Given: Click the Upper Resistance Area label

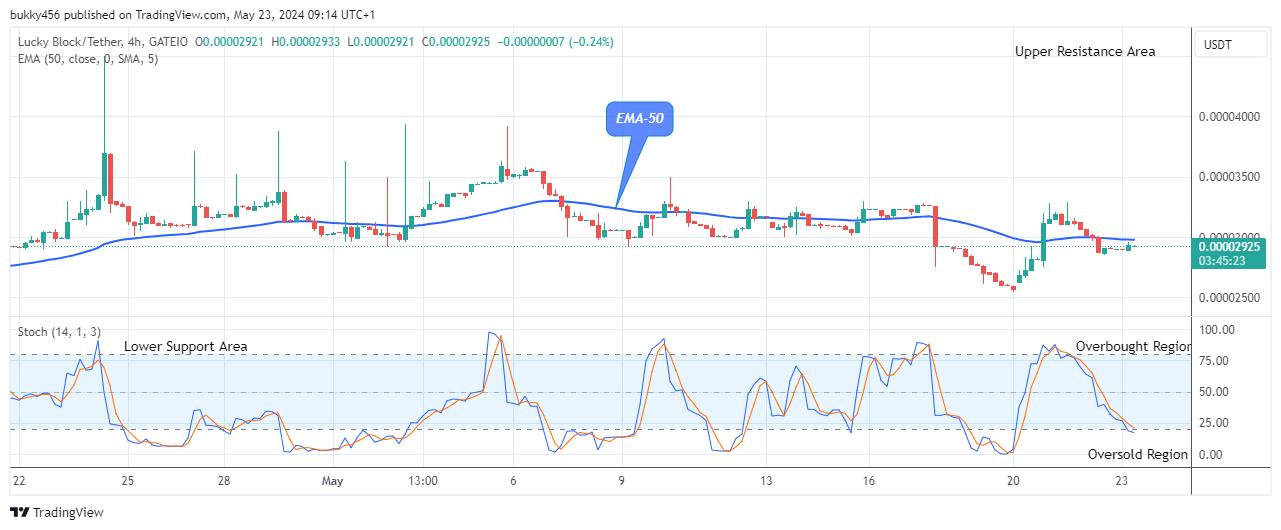Looking at the screenshot, I should [x=1085, y=51].
